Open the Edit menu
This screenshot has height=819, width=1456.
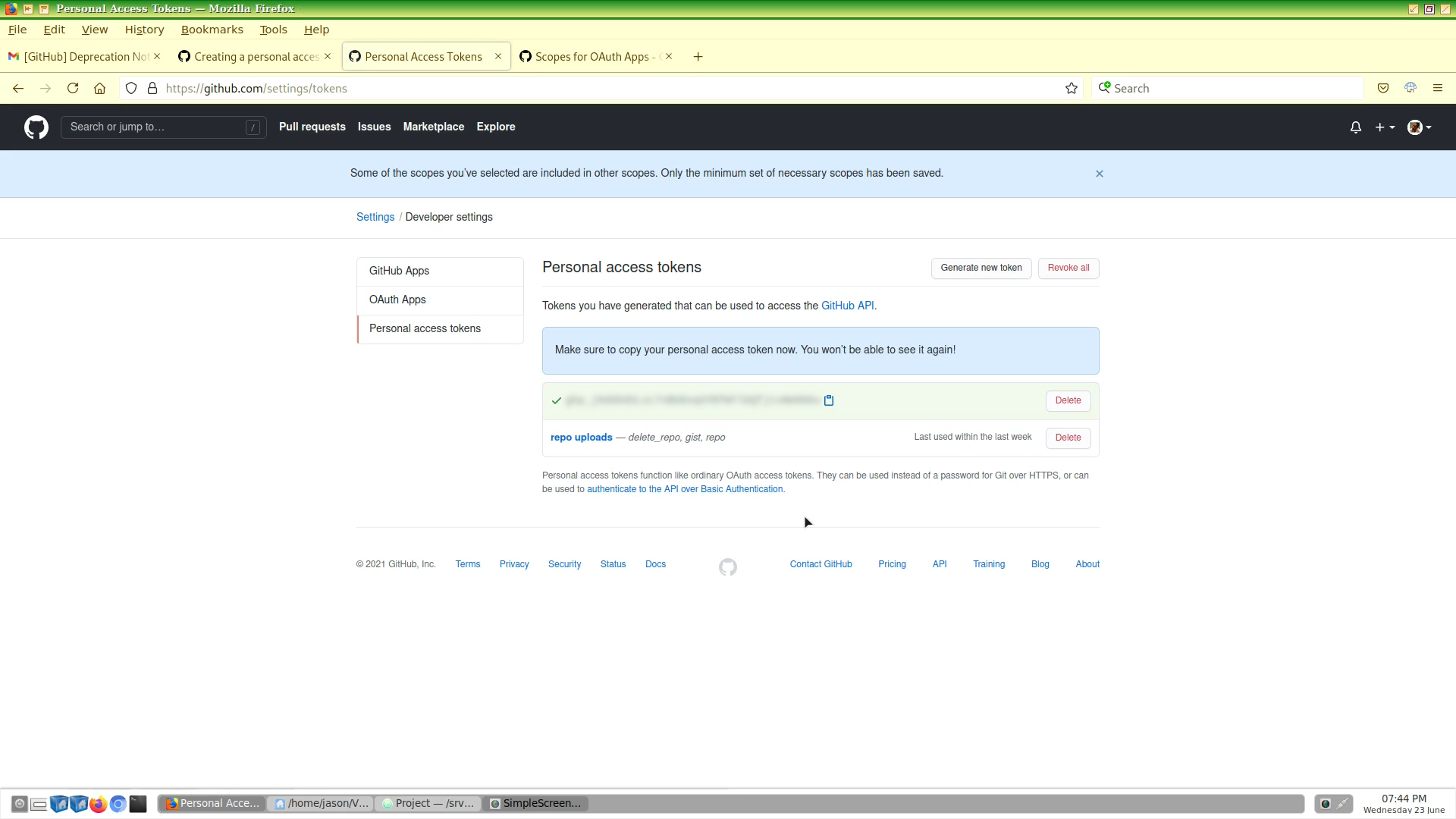point(54,30)
